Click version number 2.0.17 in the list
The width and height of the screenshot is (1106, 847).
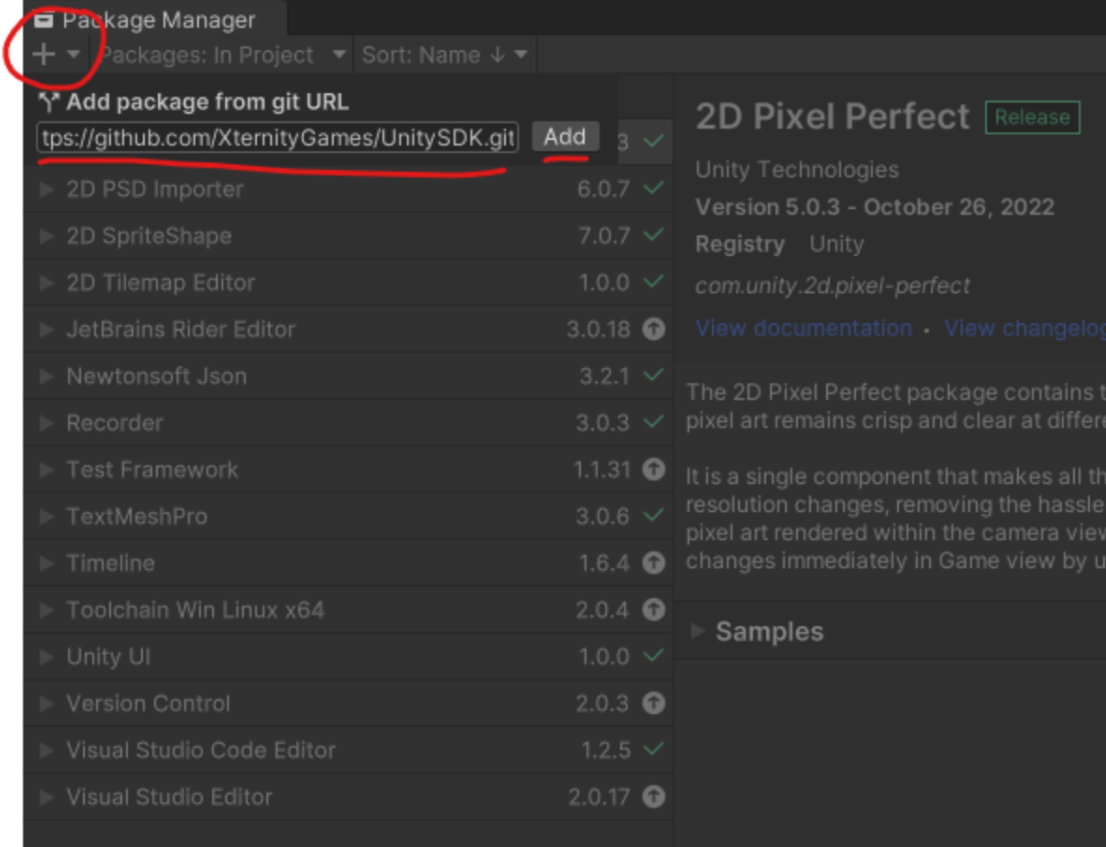tap(599, 797)
